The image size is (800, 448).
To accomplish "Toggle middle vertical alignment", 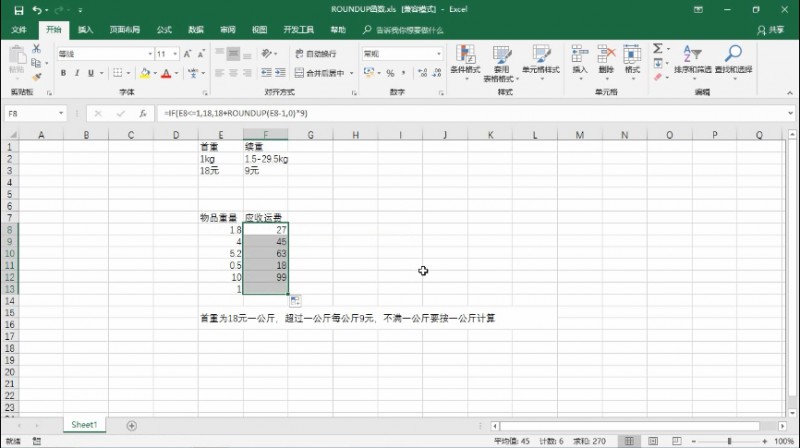I will 233,54.
